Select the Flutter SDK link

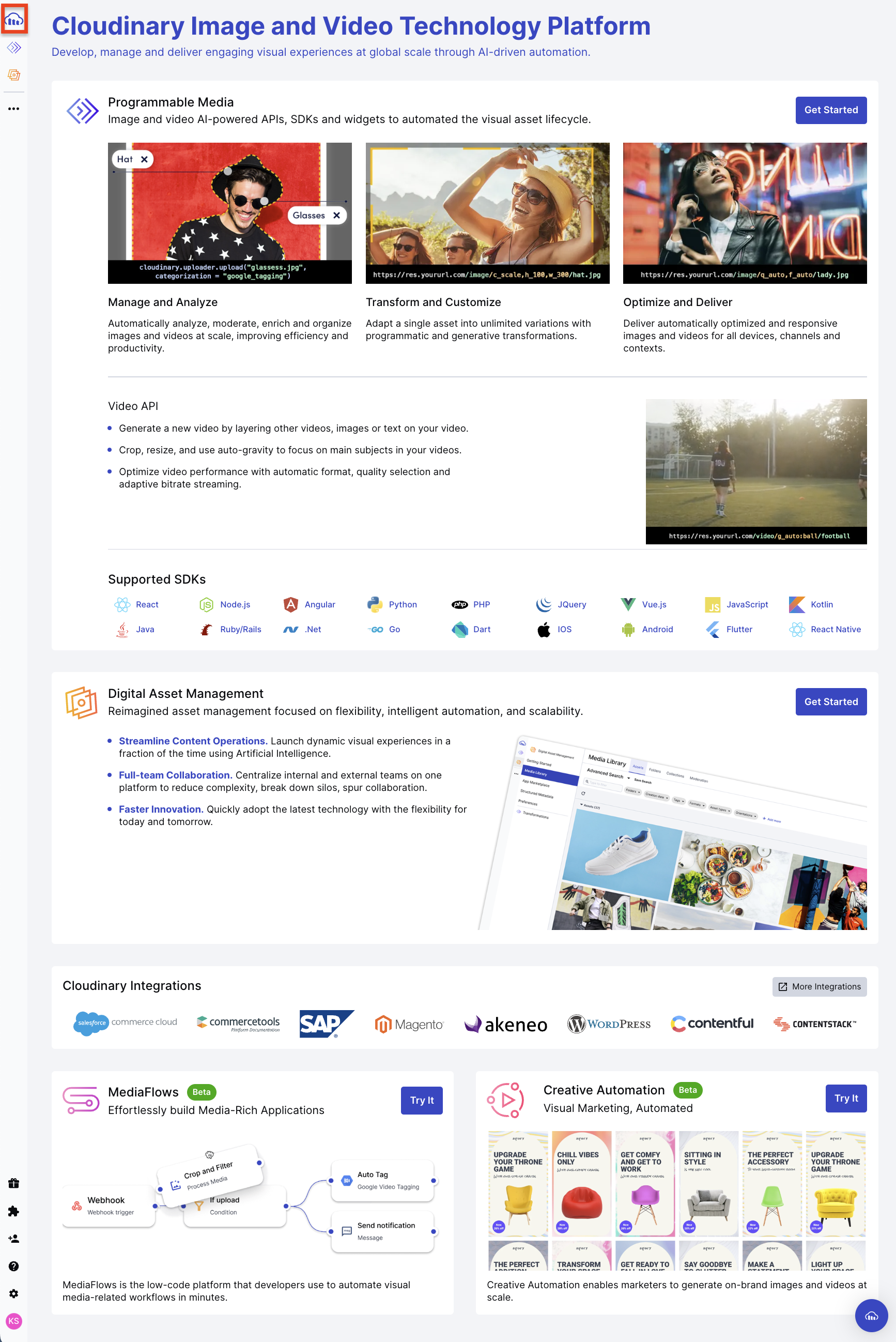point(738,629)
